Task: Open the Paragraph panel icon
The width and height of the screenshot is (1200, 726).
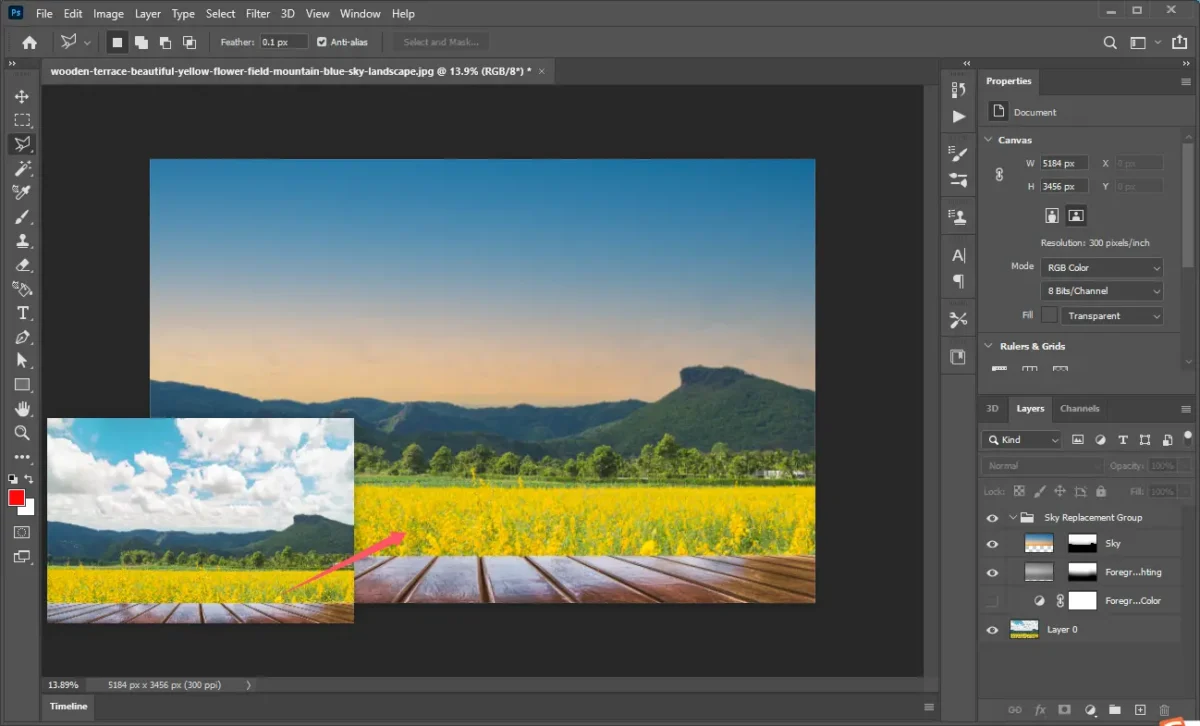Action: [958, 281]
